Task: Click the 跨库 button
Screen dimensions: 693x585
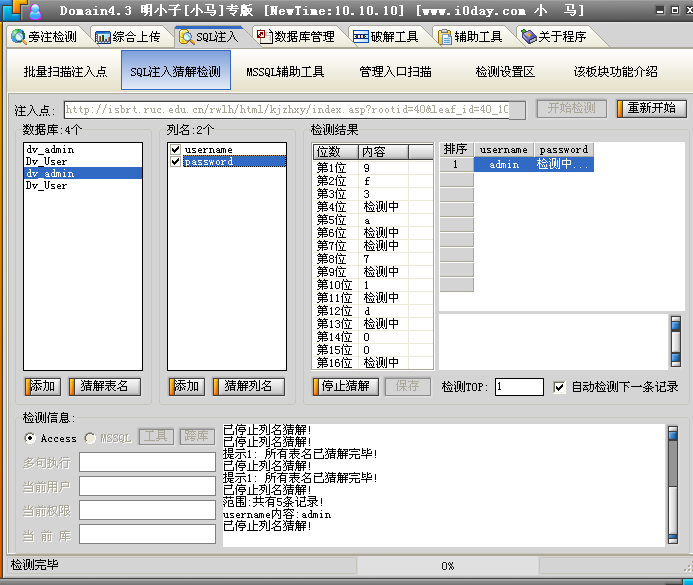Action: tap(197, 437)
